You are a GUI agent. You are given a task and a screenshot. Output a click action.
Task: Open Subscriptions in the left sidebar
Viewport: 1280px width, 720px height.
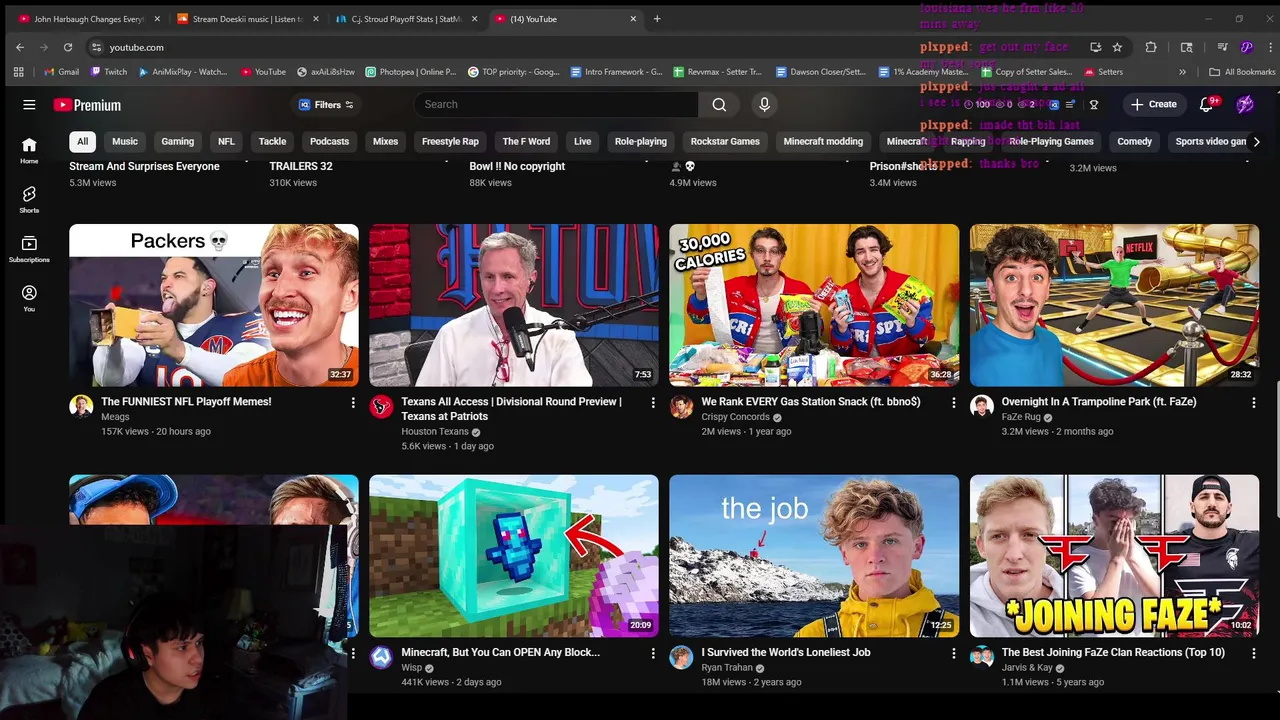tap(29, 249)
